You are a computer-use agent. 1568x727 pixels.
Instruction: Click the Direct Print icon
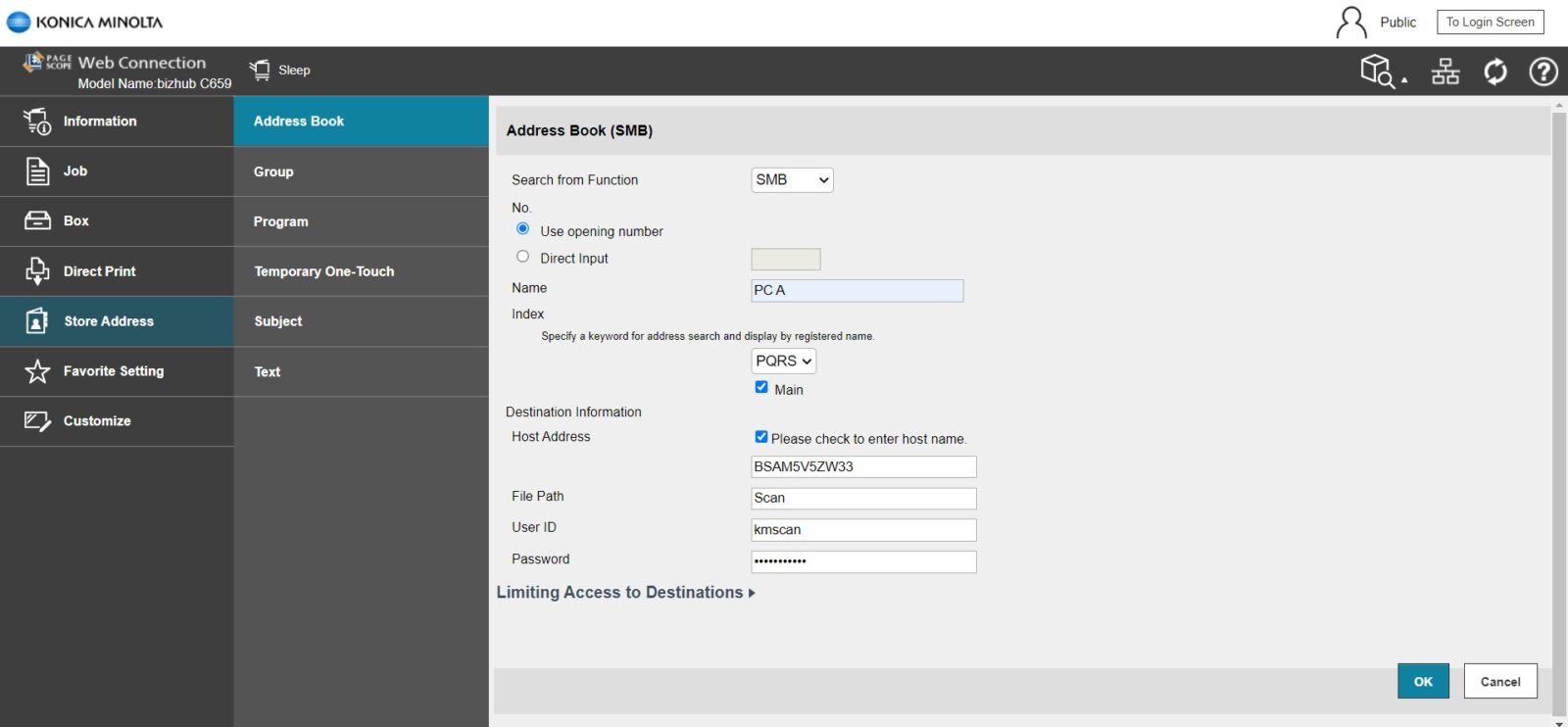tap(37, 271)
